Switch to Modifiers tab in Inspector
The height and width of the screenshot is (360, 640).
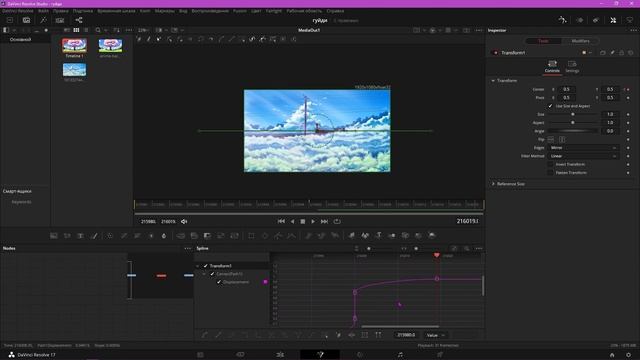pyautogui.click(x=580, y=41)
